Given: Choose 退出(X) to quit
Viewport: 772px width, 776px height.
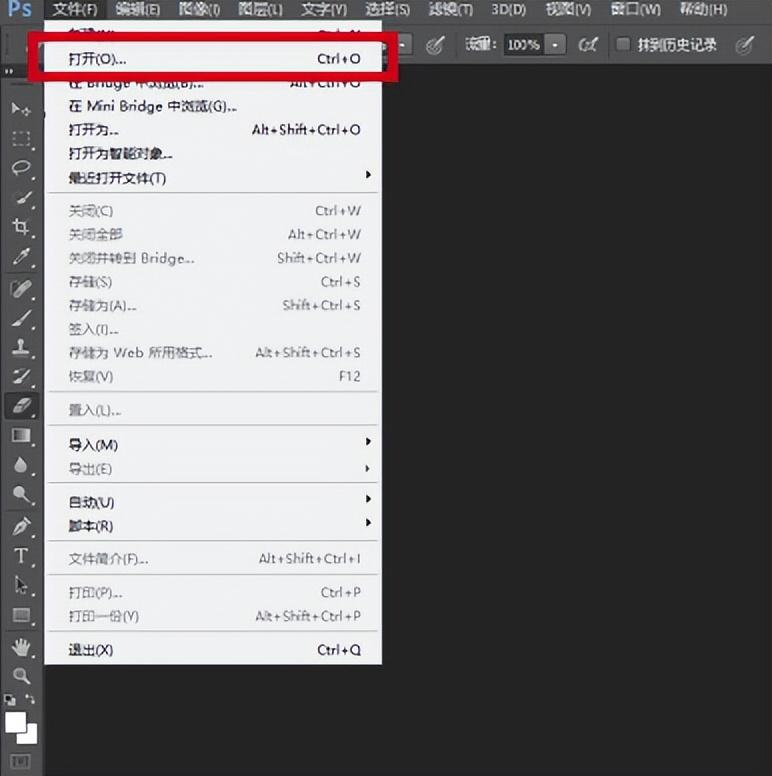Looking at the screenshot, I should (213, 649).
